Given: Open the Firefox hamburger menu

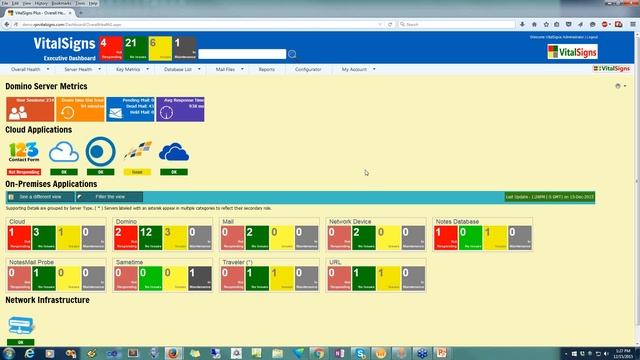Looking at the screenshot, I should tap(633, 24).
